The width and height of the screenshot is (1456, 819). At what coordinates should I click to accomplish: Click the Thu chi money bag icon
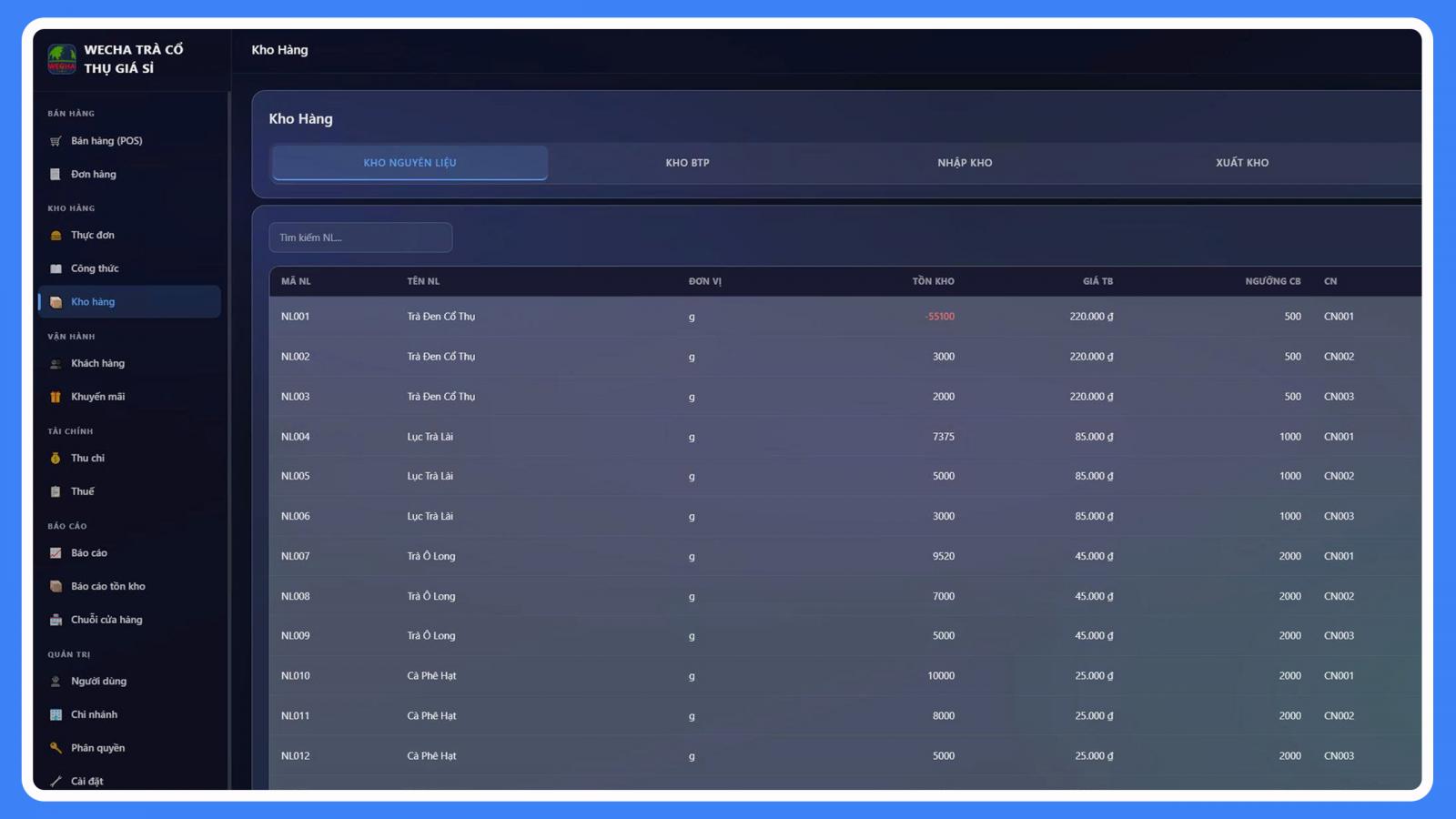56,459
